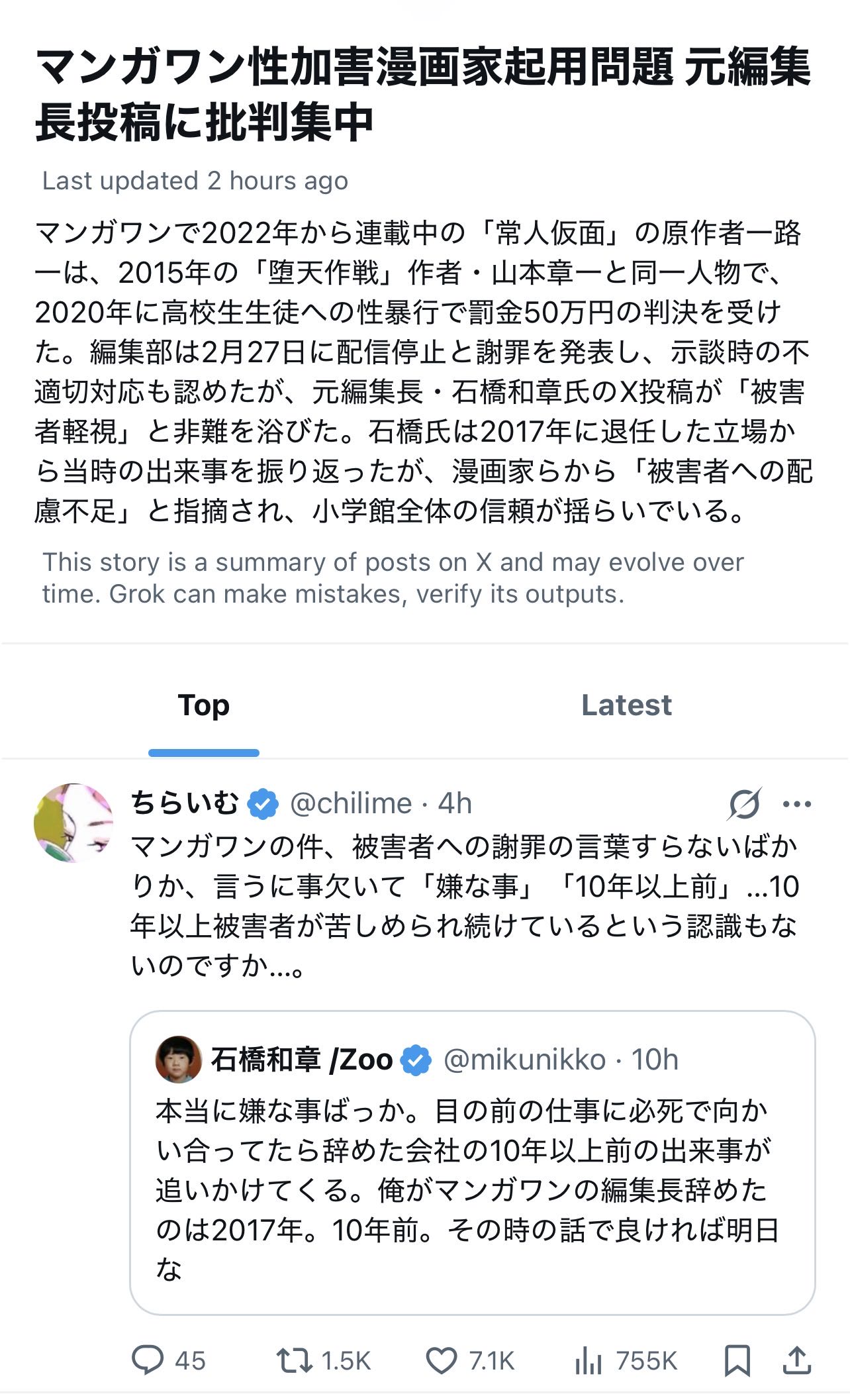Open 石橋和章 avatar in quoted post
The image size is (850, 1400).
pyautogui.click(x=179, y=1060)
